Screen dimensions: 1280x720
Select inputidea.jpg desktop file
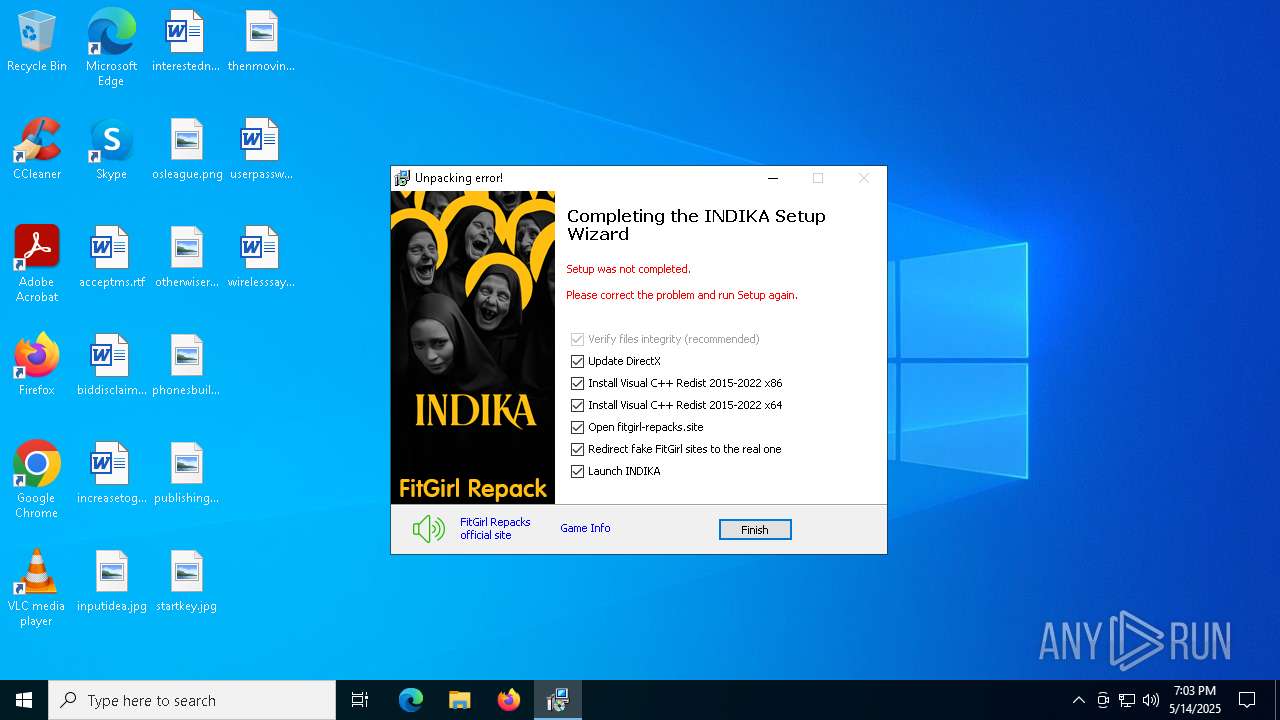click(111, 581)
